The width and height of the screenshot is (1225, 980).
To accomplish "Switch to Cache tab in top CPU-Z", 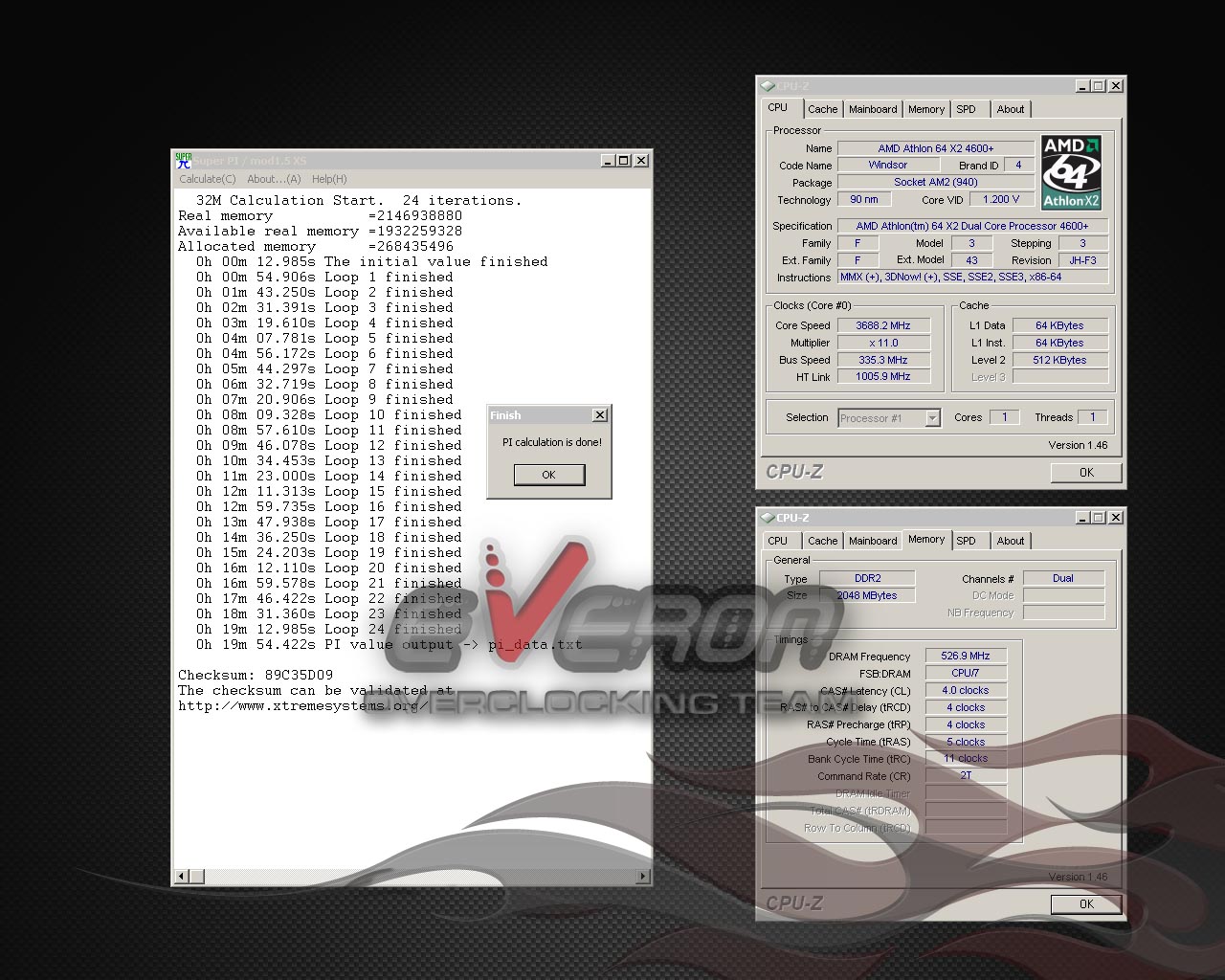I will [822, 109].
